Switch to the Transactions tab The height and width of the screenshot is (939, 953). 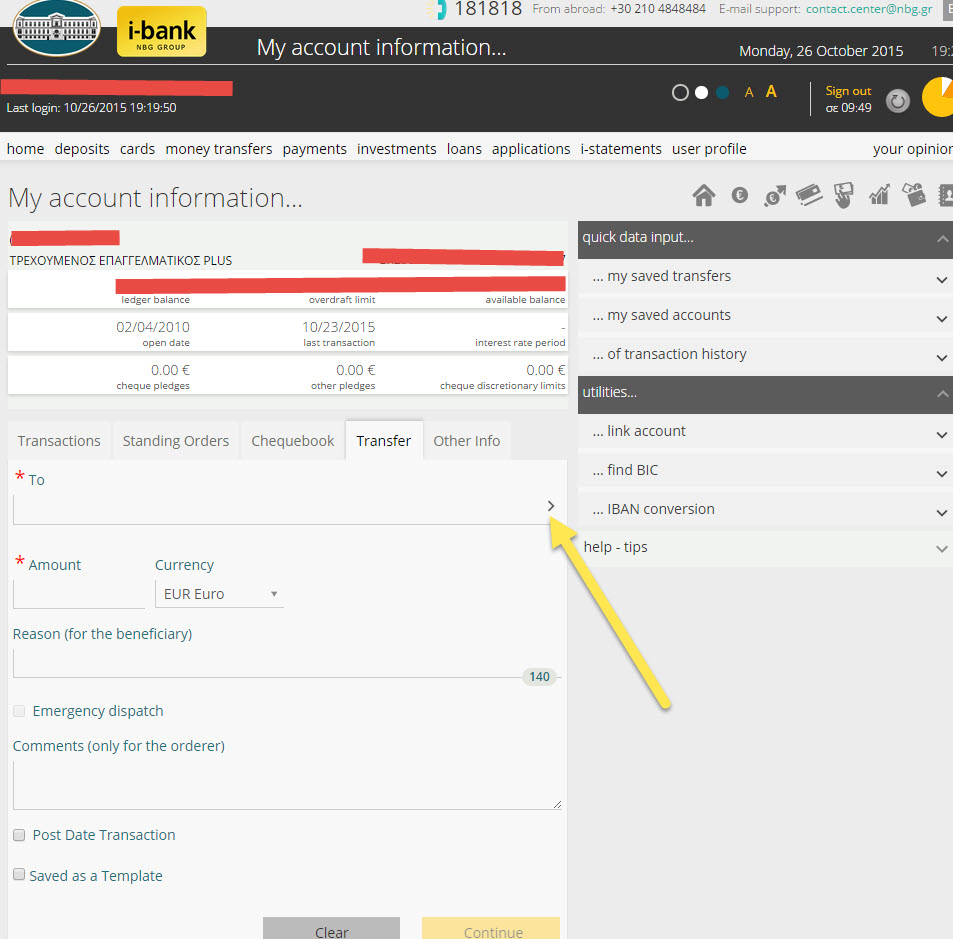[59, 441]
